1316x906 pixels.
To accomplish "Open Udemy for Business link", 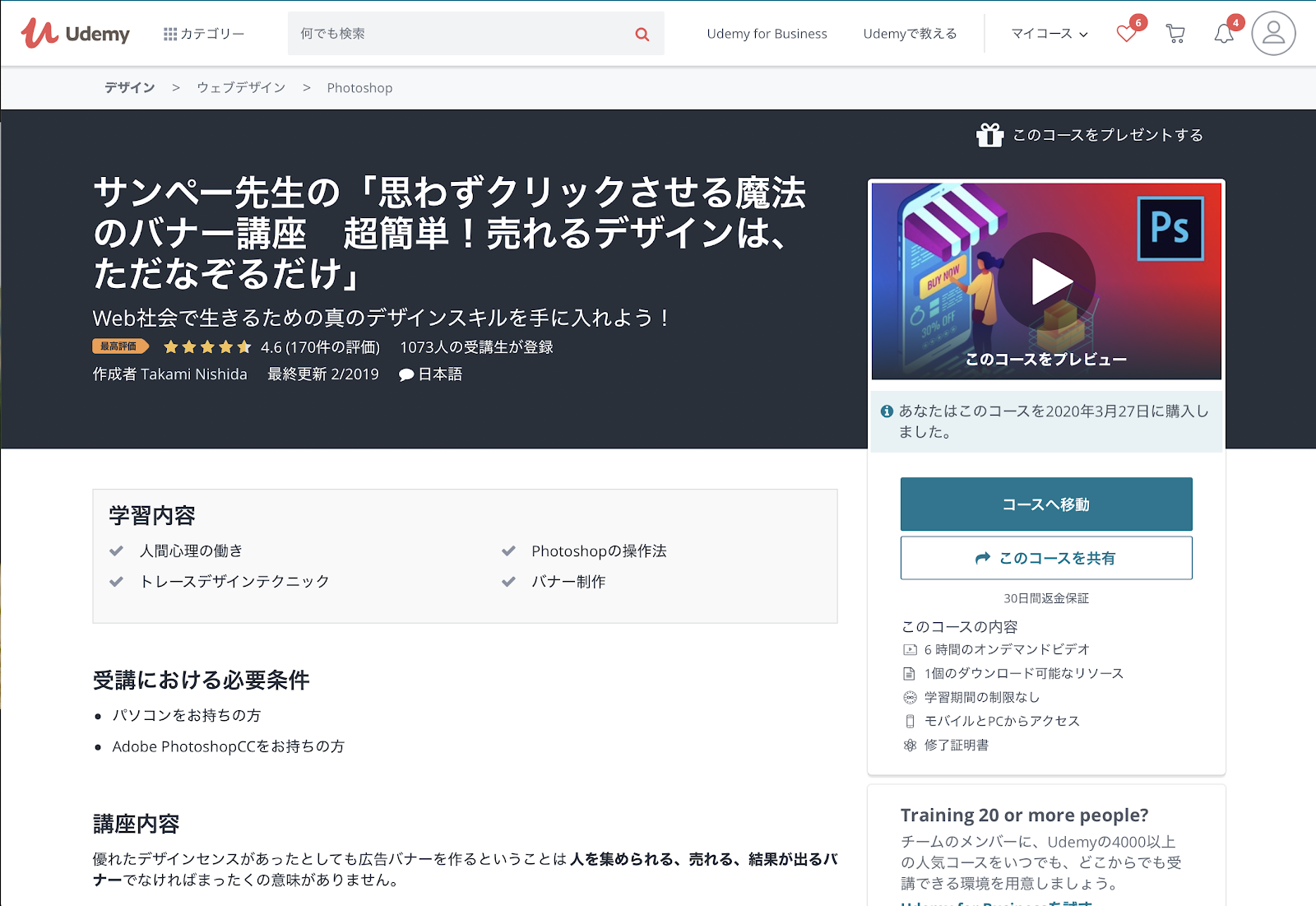I will coord(767,34).
